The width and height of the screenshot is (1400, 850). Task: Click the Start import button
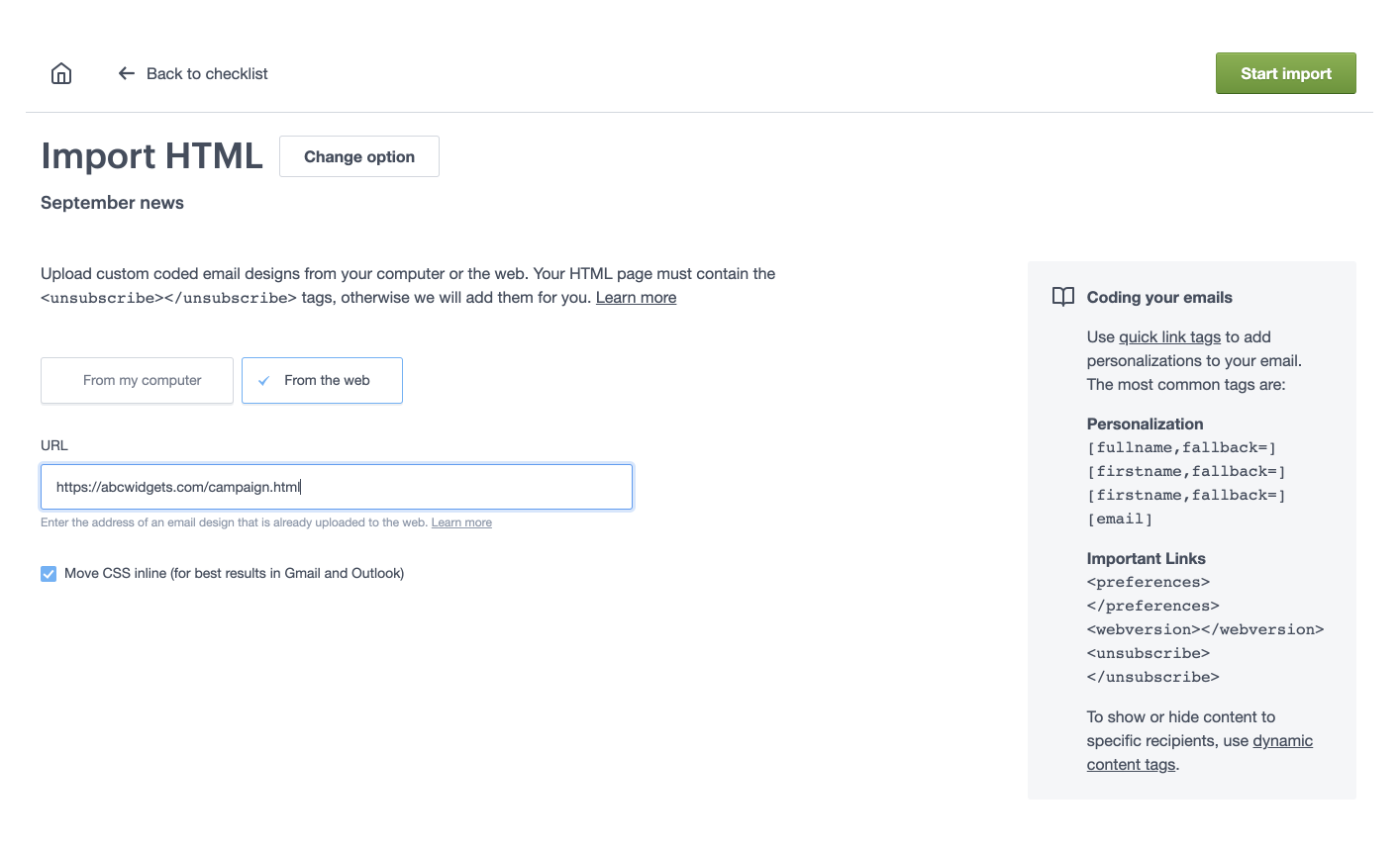pos(1285,73)
